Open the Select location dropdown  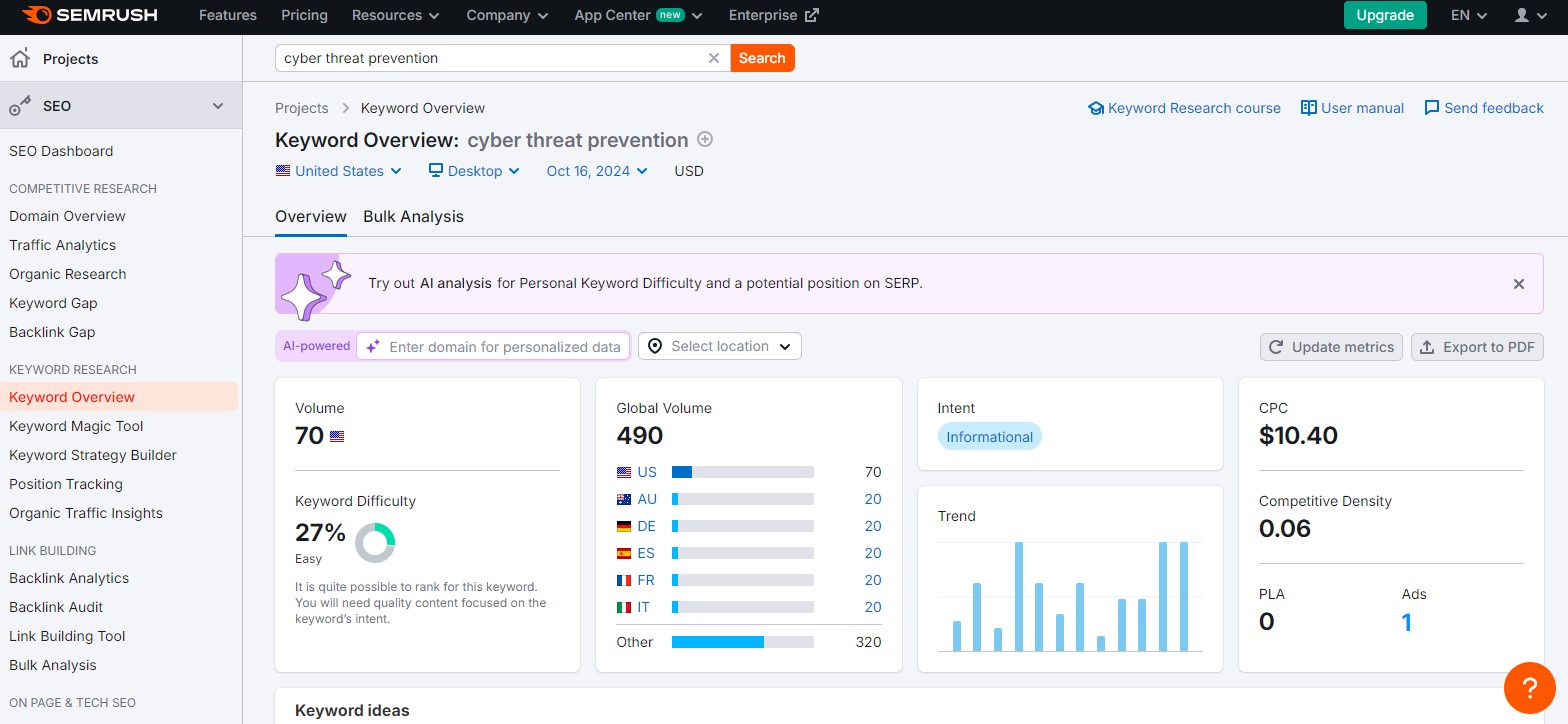pyautogui.click(x=720, y=346)
